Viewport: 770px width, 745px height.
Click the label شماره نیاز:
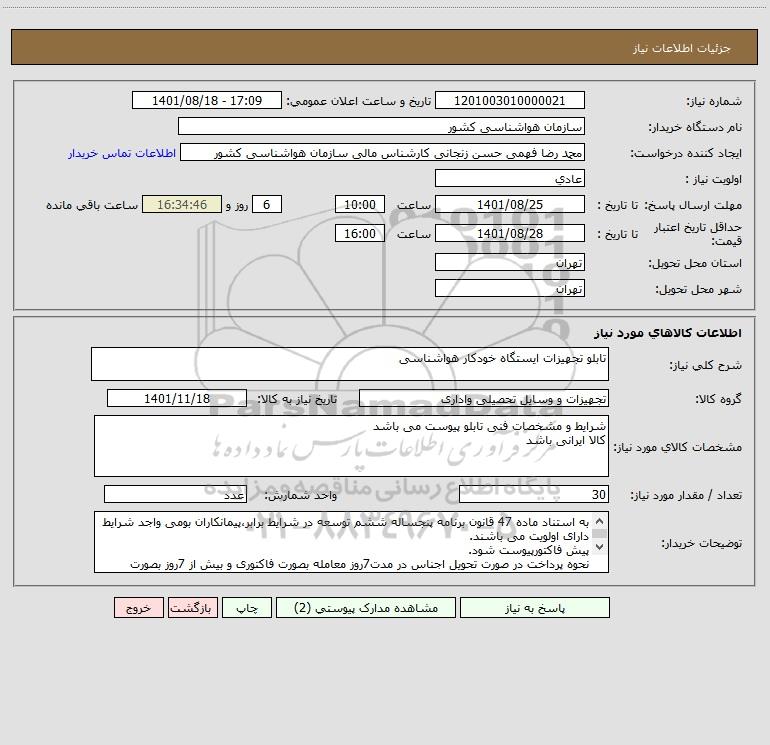[714, 102]
